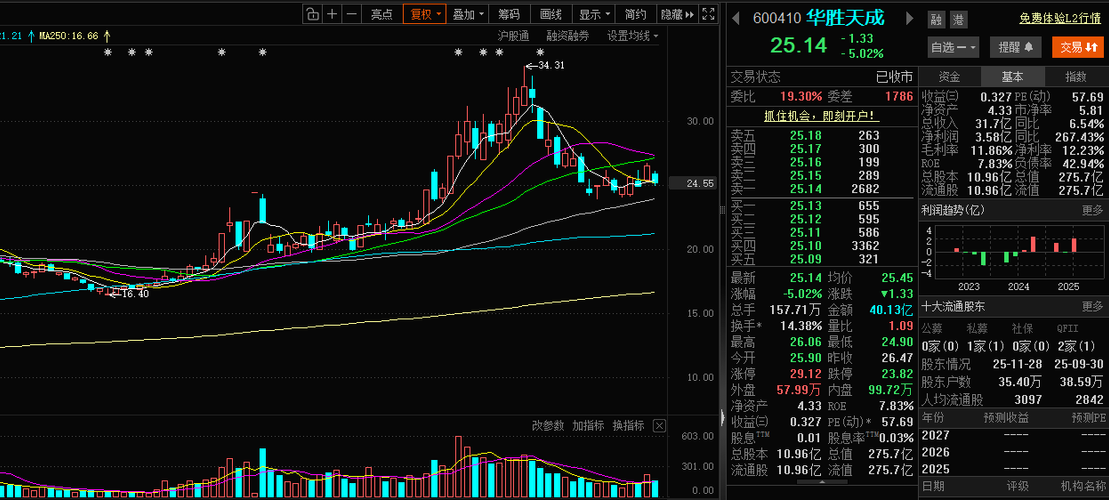Viewport: 1109px width, 500px height.
Task: Click the 融资融券 label
Action: 567,36
